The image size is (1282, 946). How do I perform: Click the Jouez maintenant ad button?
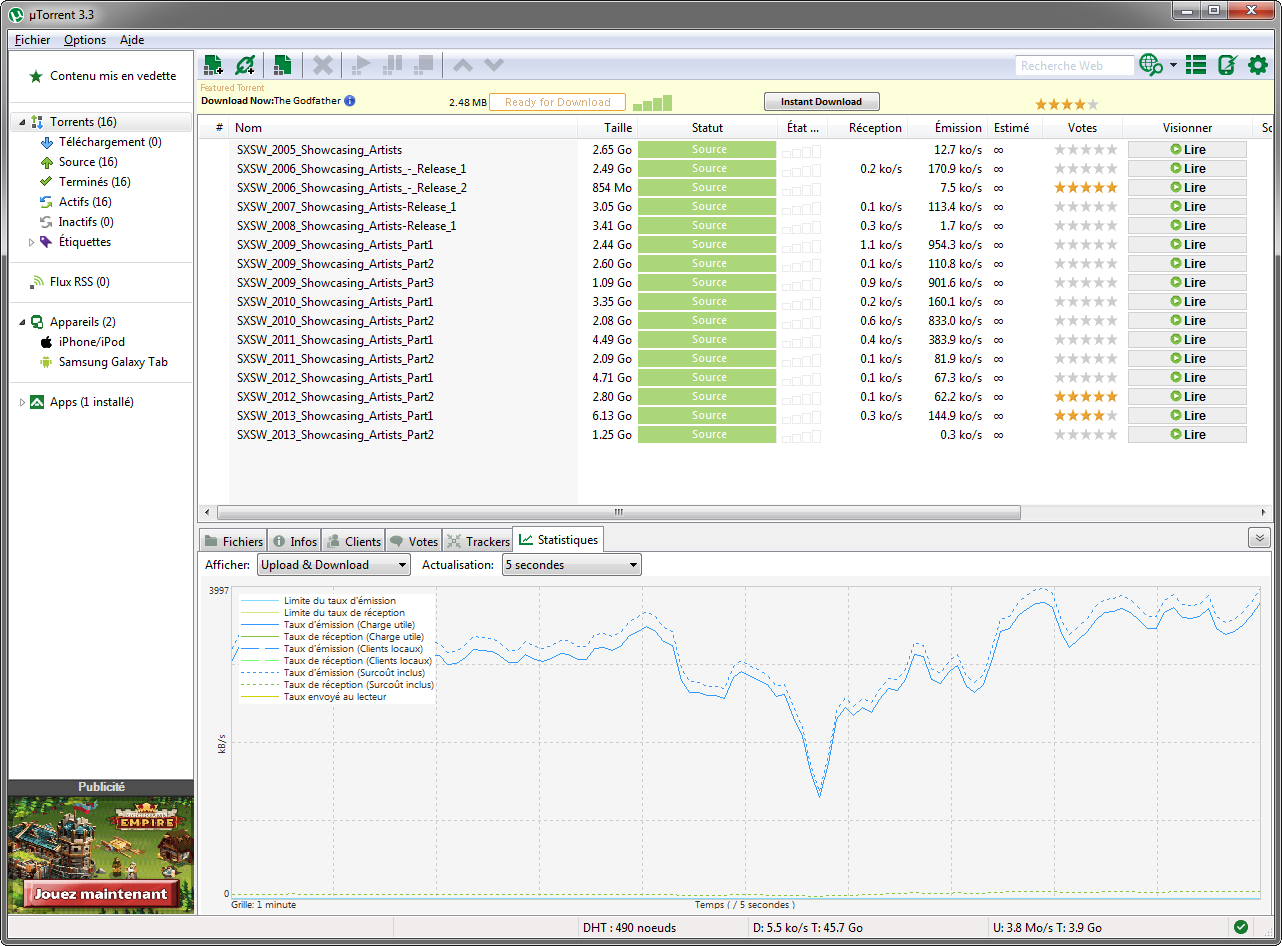click(101, 894)
